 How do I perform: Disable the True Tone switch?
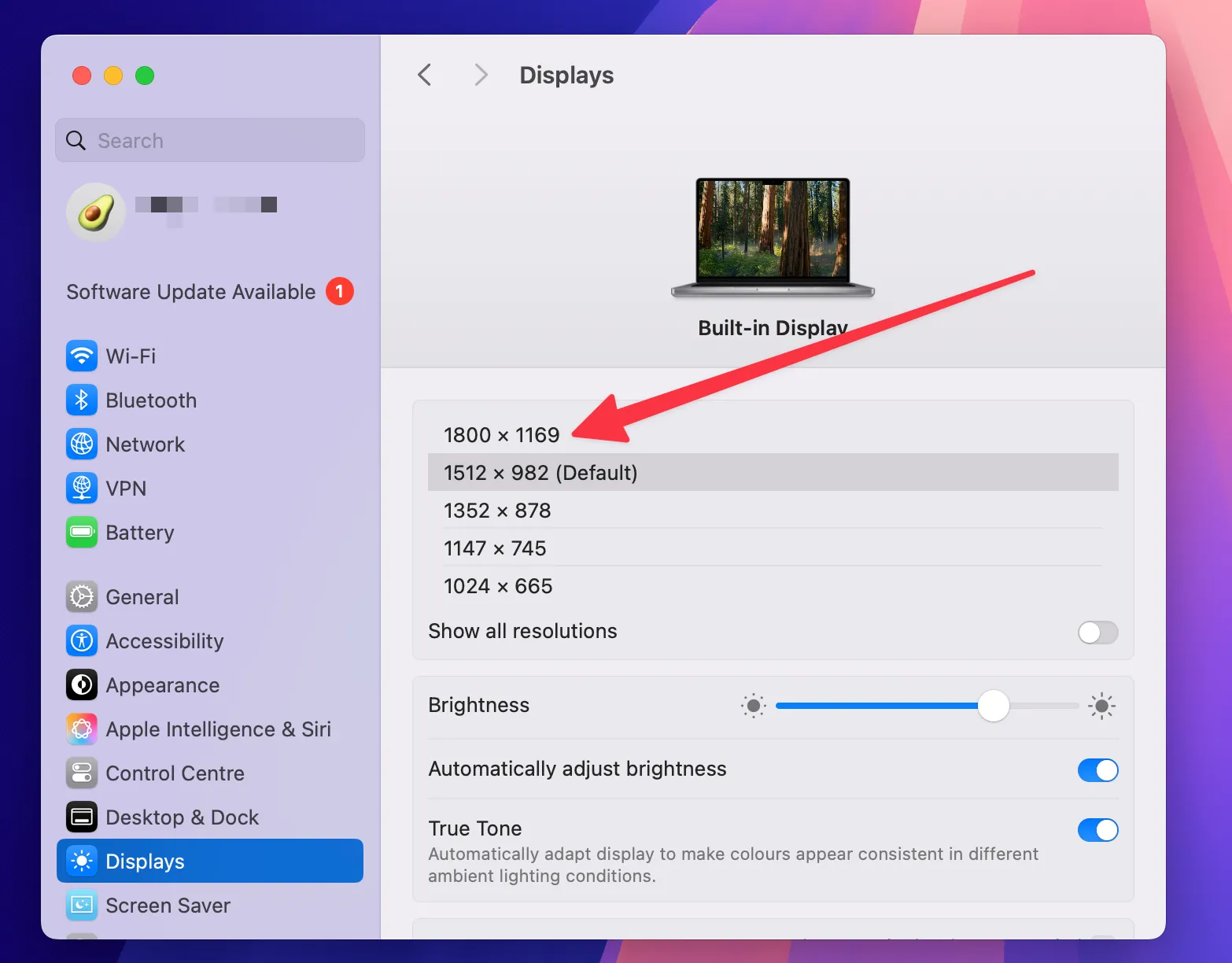click(1097, 829)
